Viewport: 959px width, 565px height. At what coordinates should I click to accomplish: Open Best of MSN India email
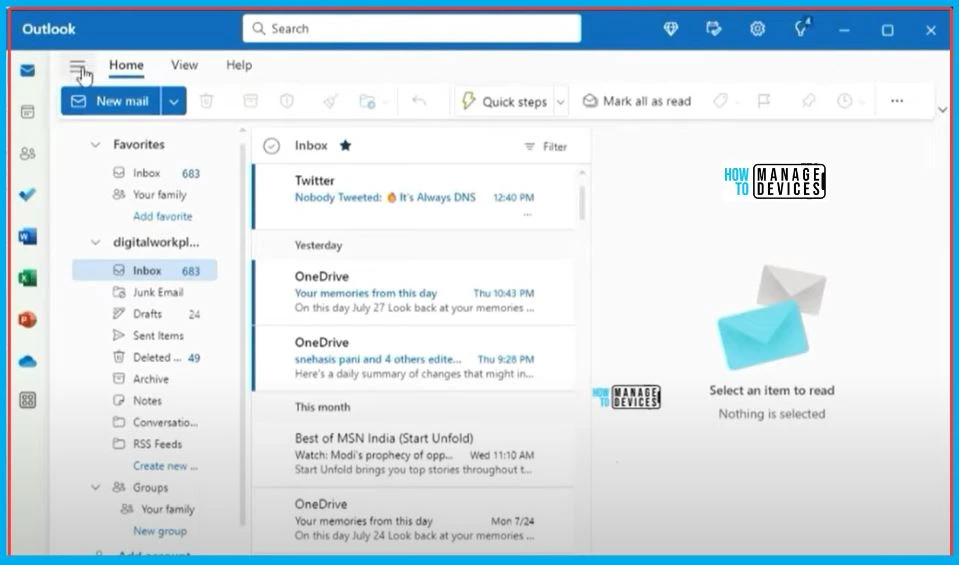414,454
